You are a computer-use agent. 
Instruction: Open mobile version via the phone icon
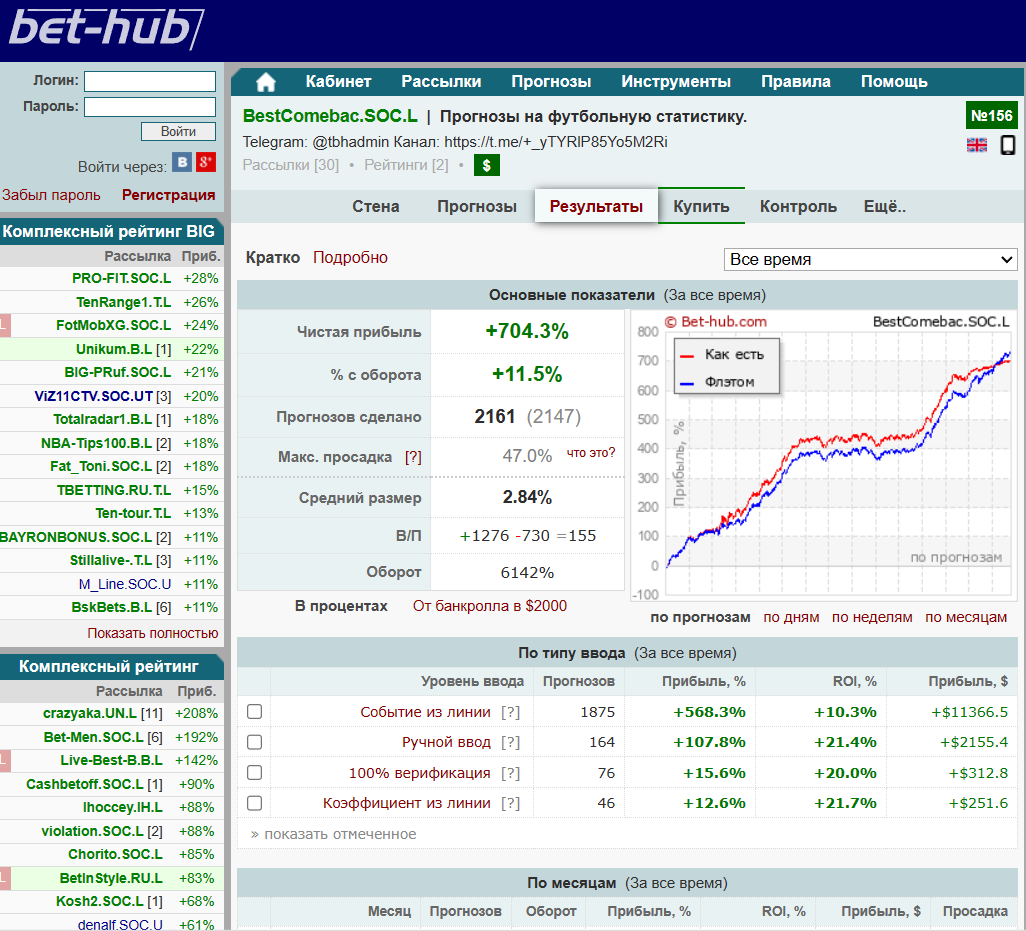click(x=1006, y=145)
